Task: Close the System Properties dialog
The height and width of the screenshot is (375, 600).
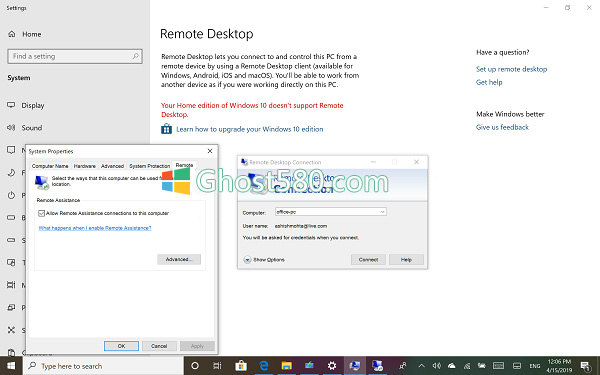Action: [210, 151]
